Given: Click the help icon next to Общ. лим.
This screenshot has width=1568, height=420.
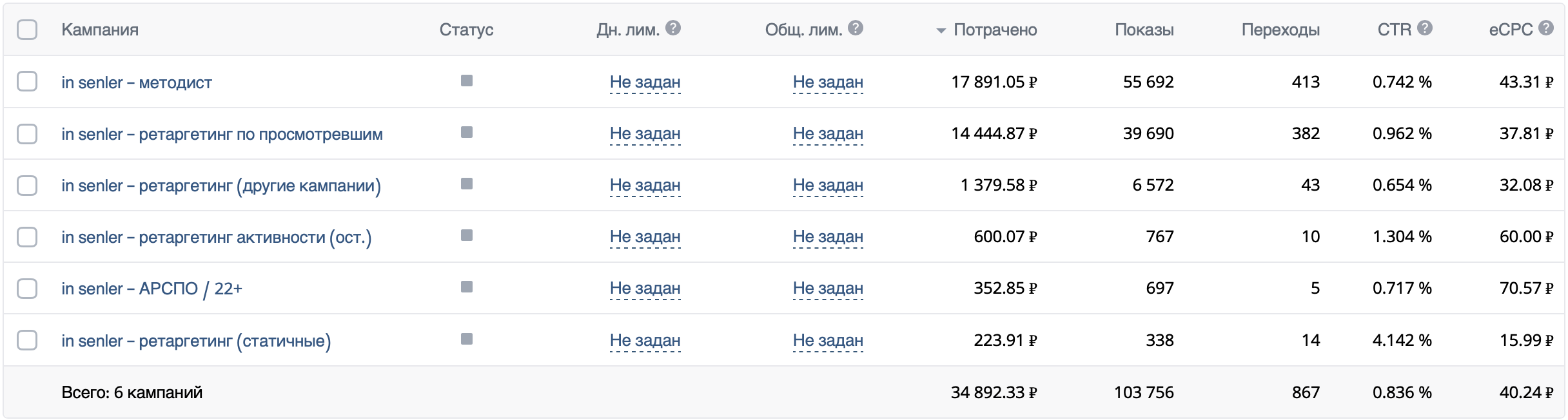Looking at the screenshot, I should [856, 28].
